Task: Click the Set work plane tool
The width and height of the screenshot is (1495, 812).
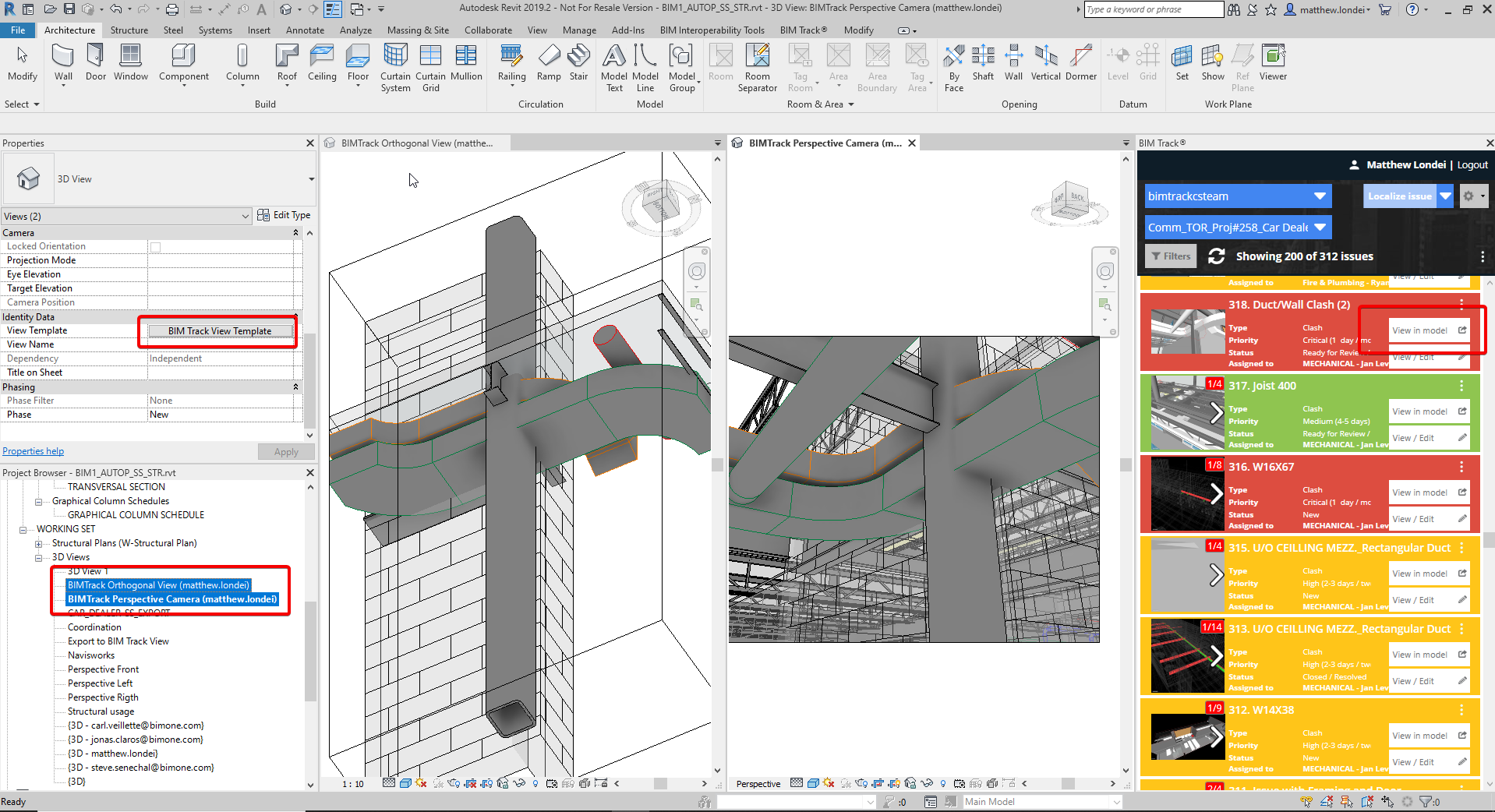Action: tap(1182, 62)
